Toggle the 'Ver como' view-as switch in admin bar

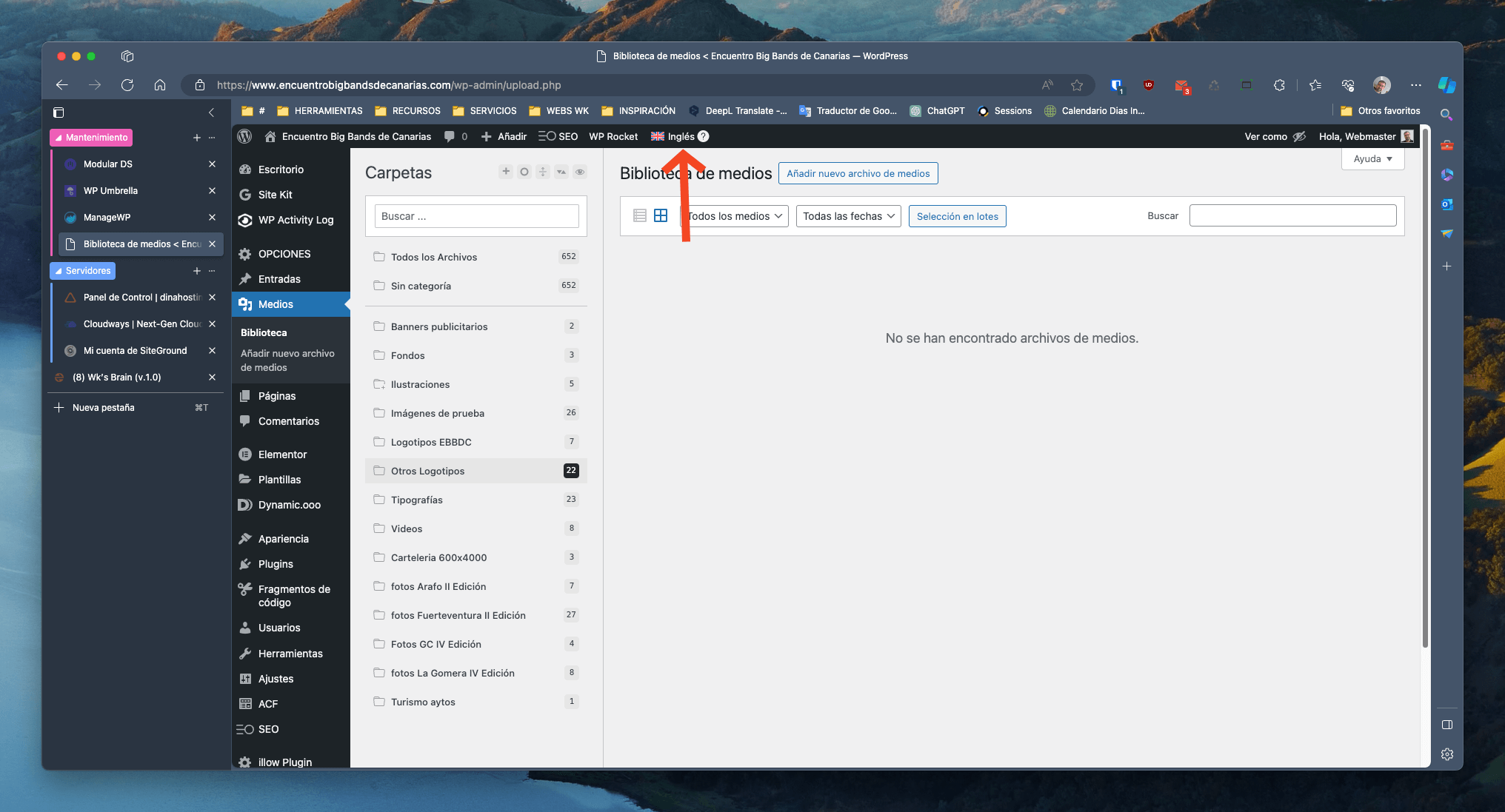tap(1275, 136)
